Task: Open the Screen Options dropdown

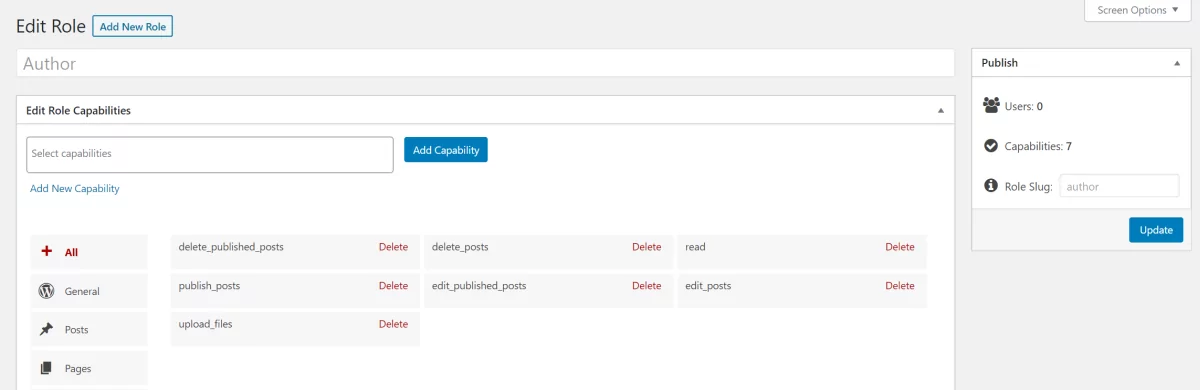Action: pyautogui.click(x=1138, y=10)
